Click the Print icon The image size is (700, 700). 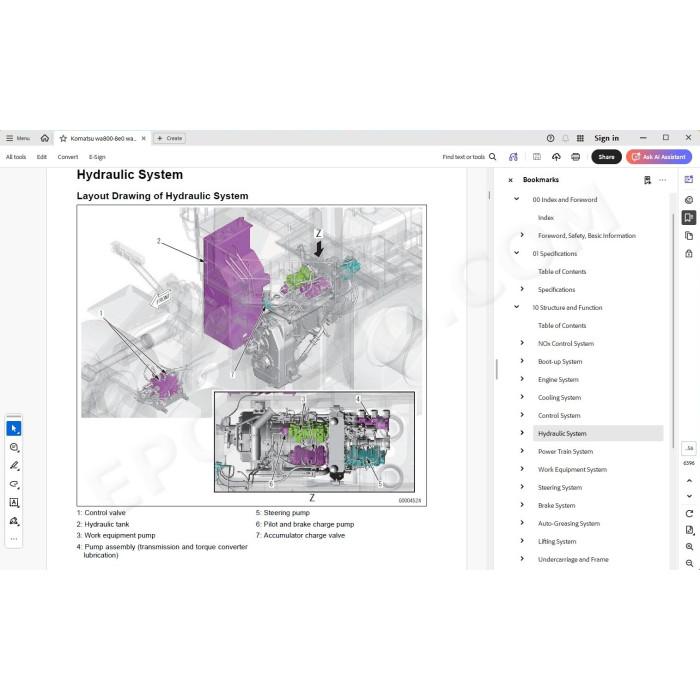(575, 157)
